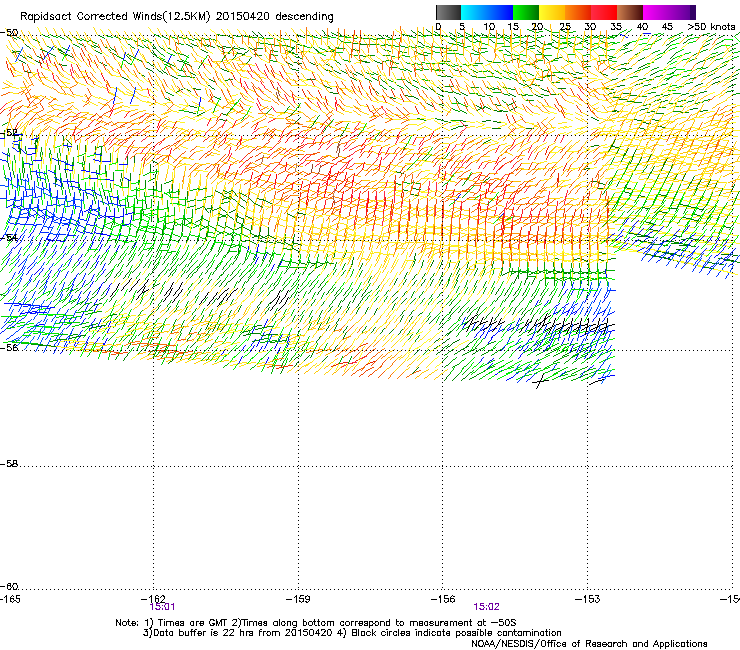Click the -162 longitude axis label
This screenshot has height=650, width=740.
coord(153,599)
